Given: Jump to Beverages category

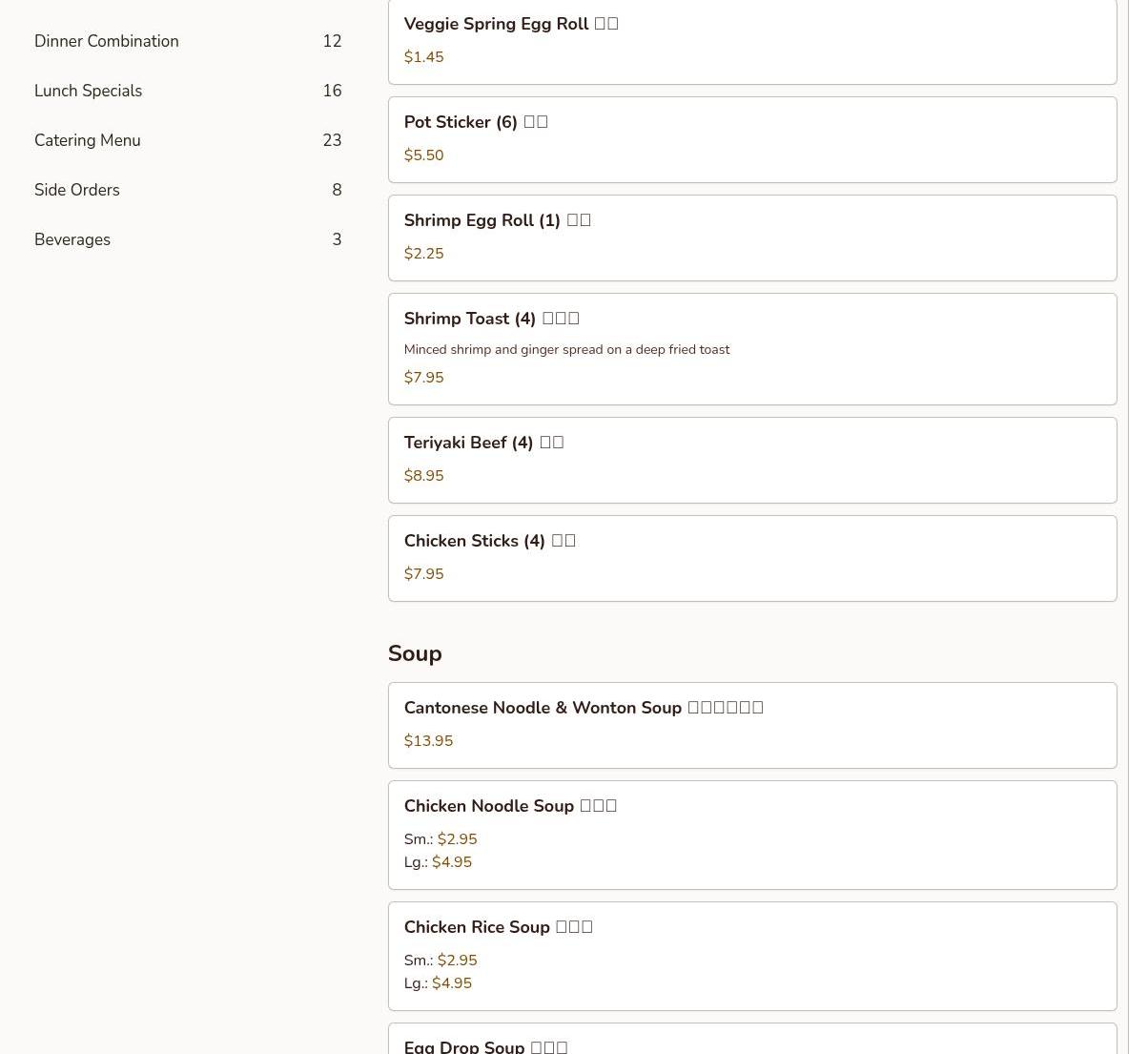Looking at the screenshot, I should point(188,239).
